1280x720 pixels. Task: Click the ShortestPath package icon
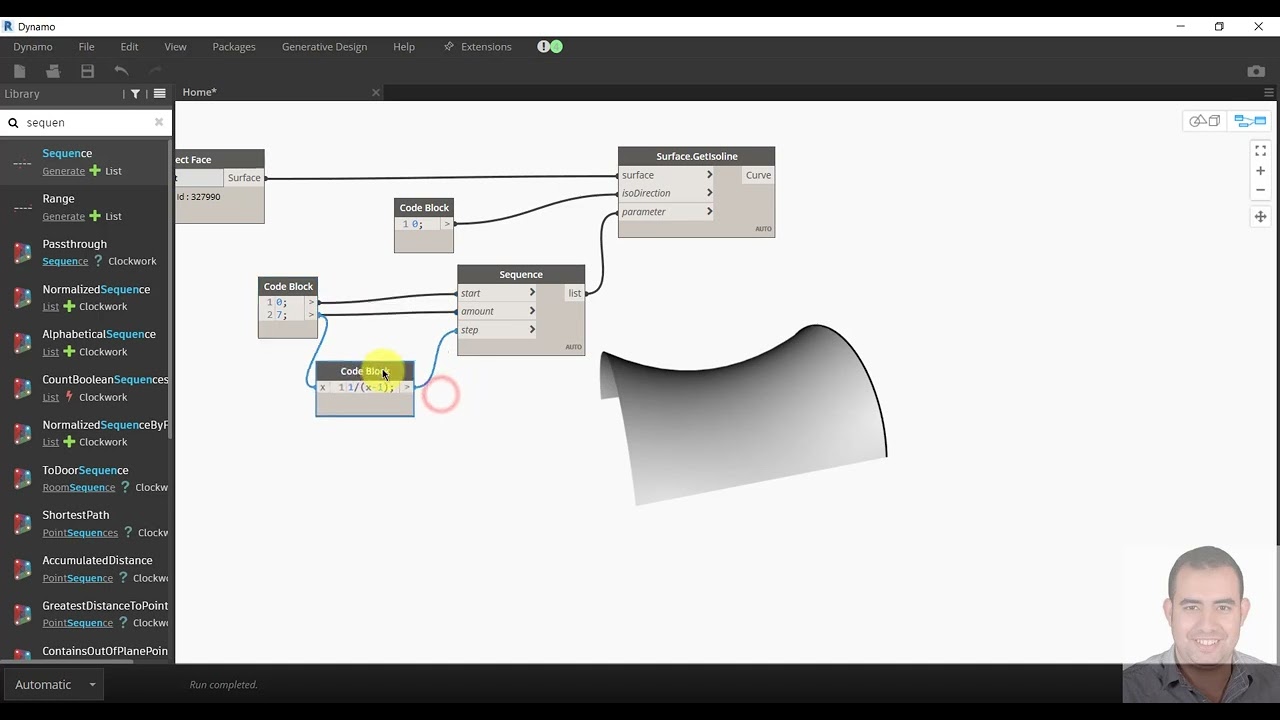(x=22, y=523)
